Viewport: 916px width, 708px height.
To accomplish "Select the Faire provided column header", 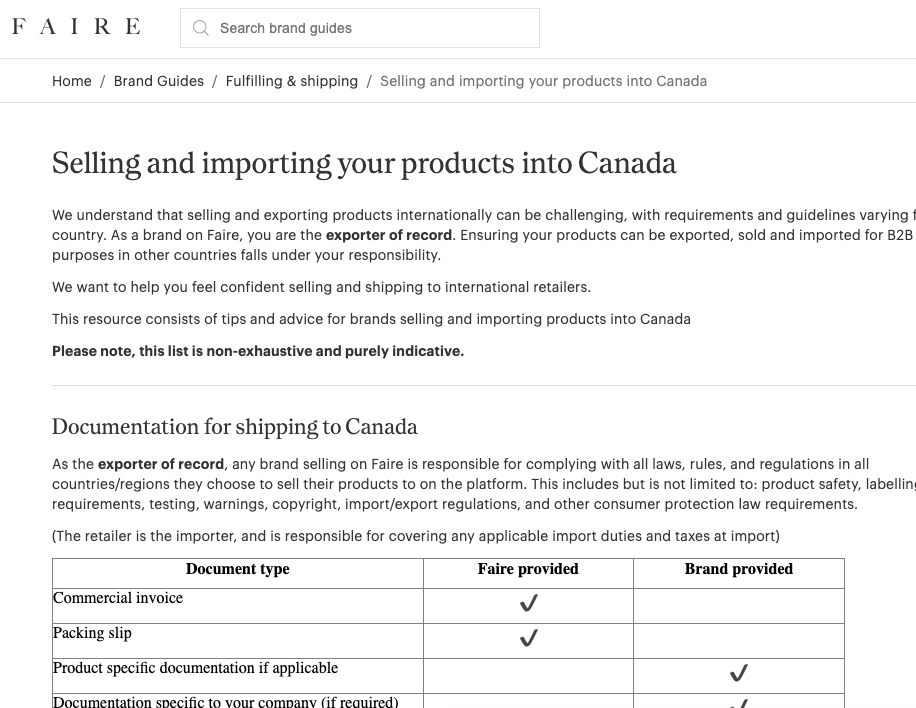I will point(528,570).
